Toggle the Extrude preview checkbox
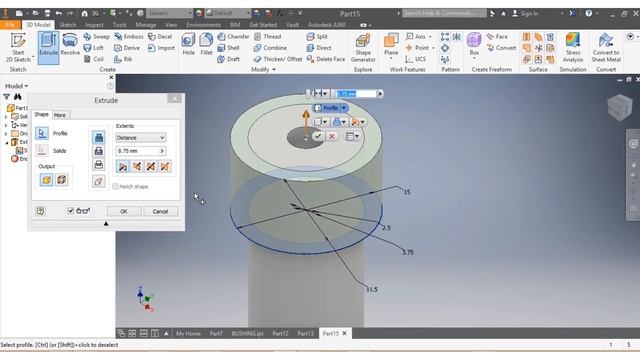Viewport: 640px width, 360px height. (x=71, y=211)
